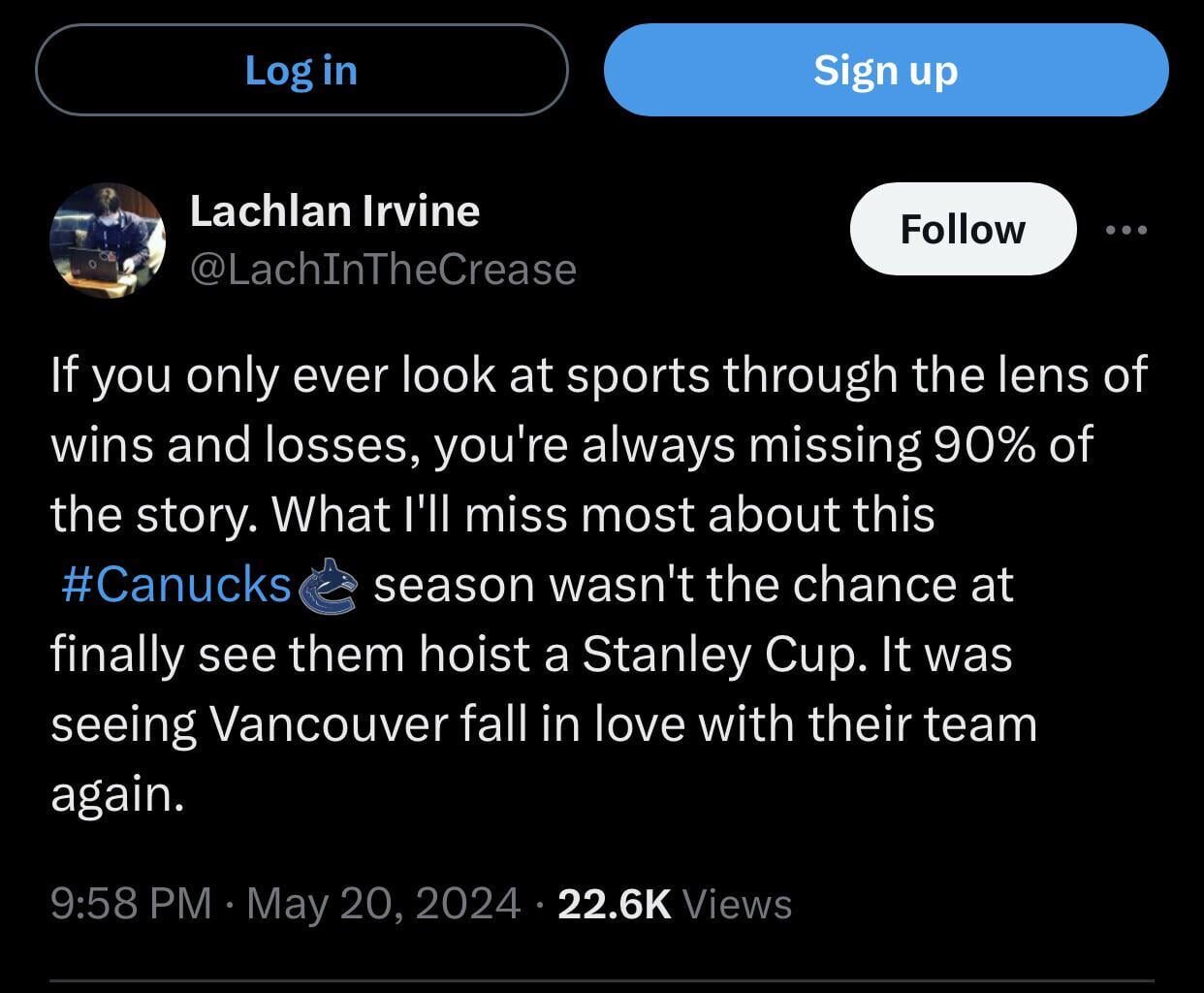Open Lachlan Irvine's profile avatar
This screenshot has height=993, width=1204.
pyautogui.click(x=108, y=240)
